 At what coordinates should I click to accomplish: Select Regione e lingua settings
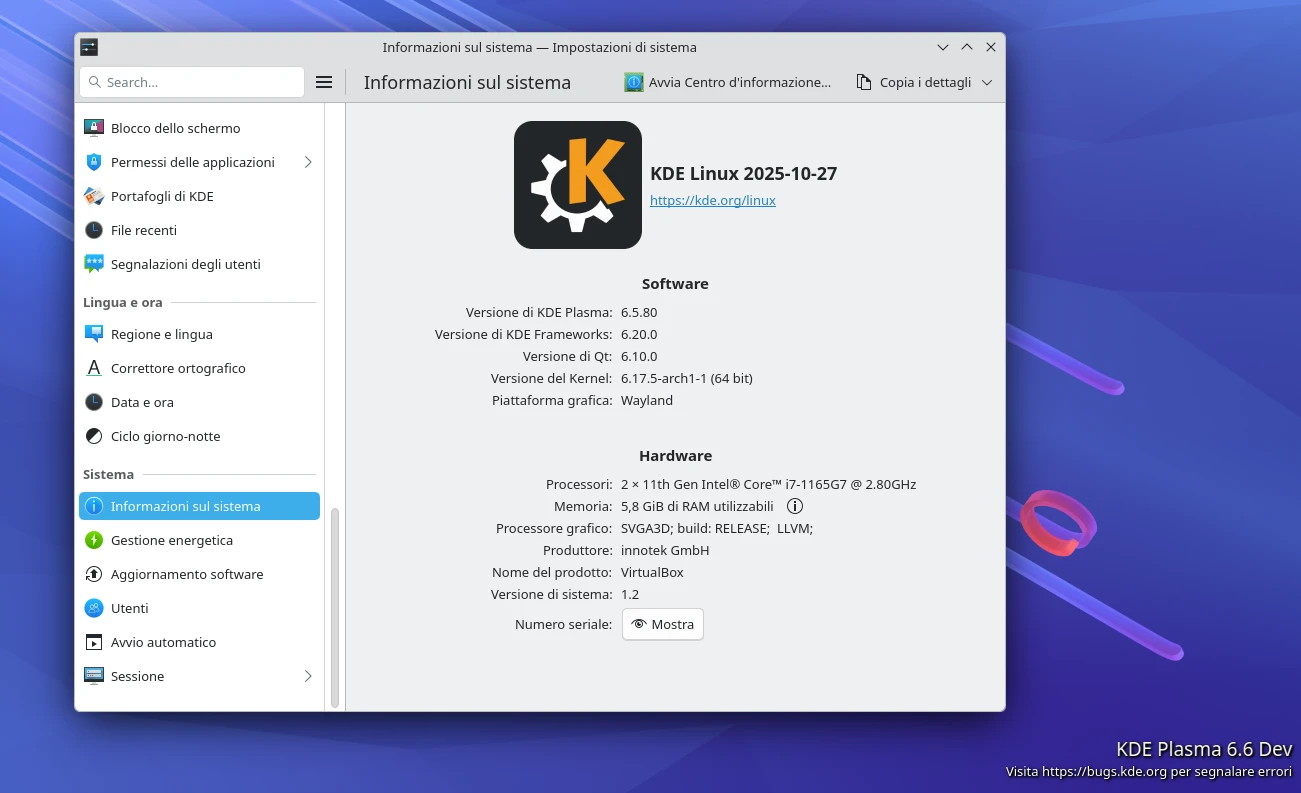point(162,334)
